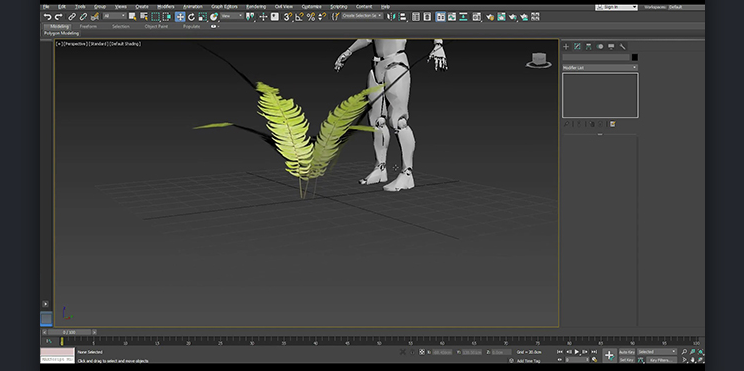The image size is (744, 371).
Task: Open the Rendered Frame Window
Action: click(501, 17)
